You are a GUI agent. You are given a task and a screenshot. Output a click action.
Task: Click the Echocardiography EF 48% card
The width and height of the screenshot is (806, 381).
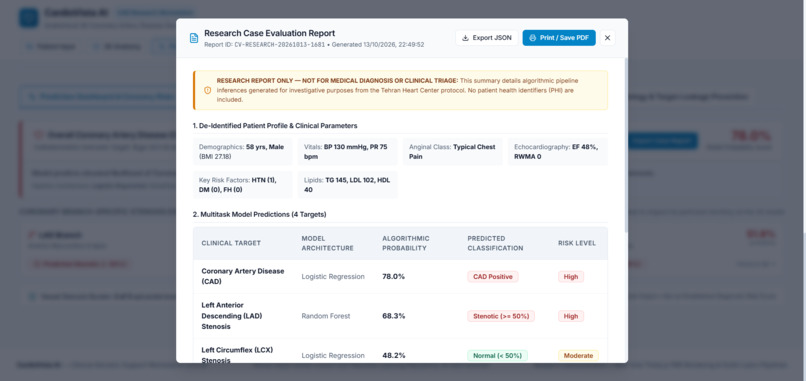point(558,152)
